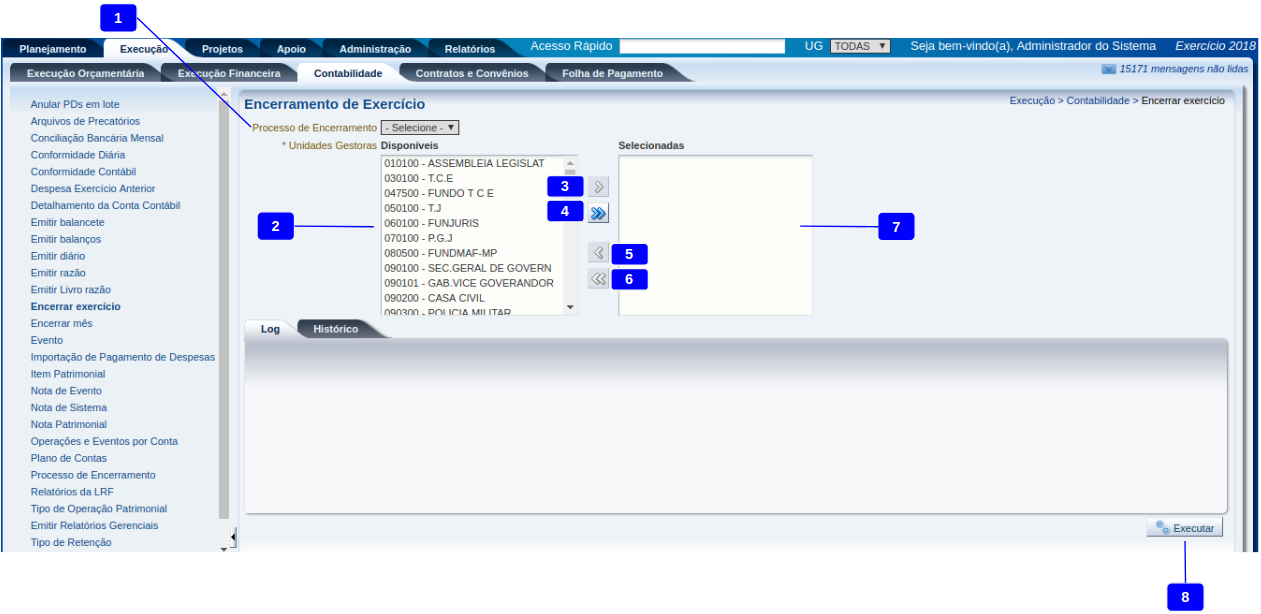Open Encerrar mês in the sidebar
1261x614 pixels.
pos(62,324)
